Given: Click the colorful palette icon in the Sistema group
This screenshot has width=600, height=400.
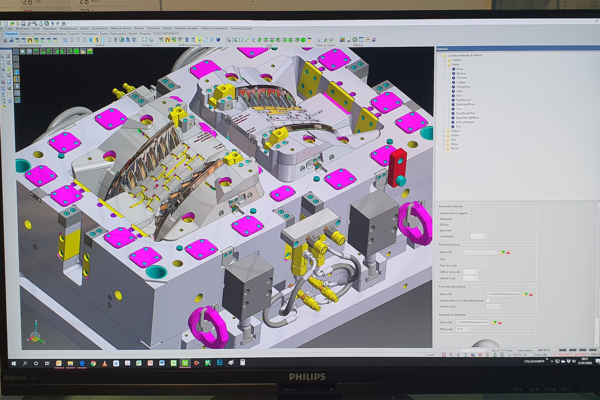Looking at the screenshot, I should click(x=342, y=40).
